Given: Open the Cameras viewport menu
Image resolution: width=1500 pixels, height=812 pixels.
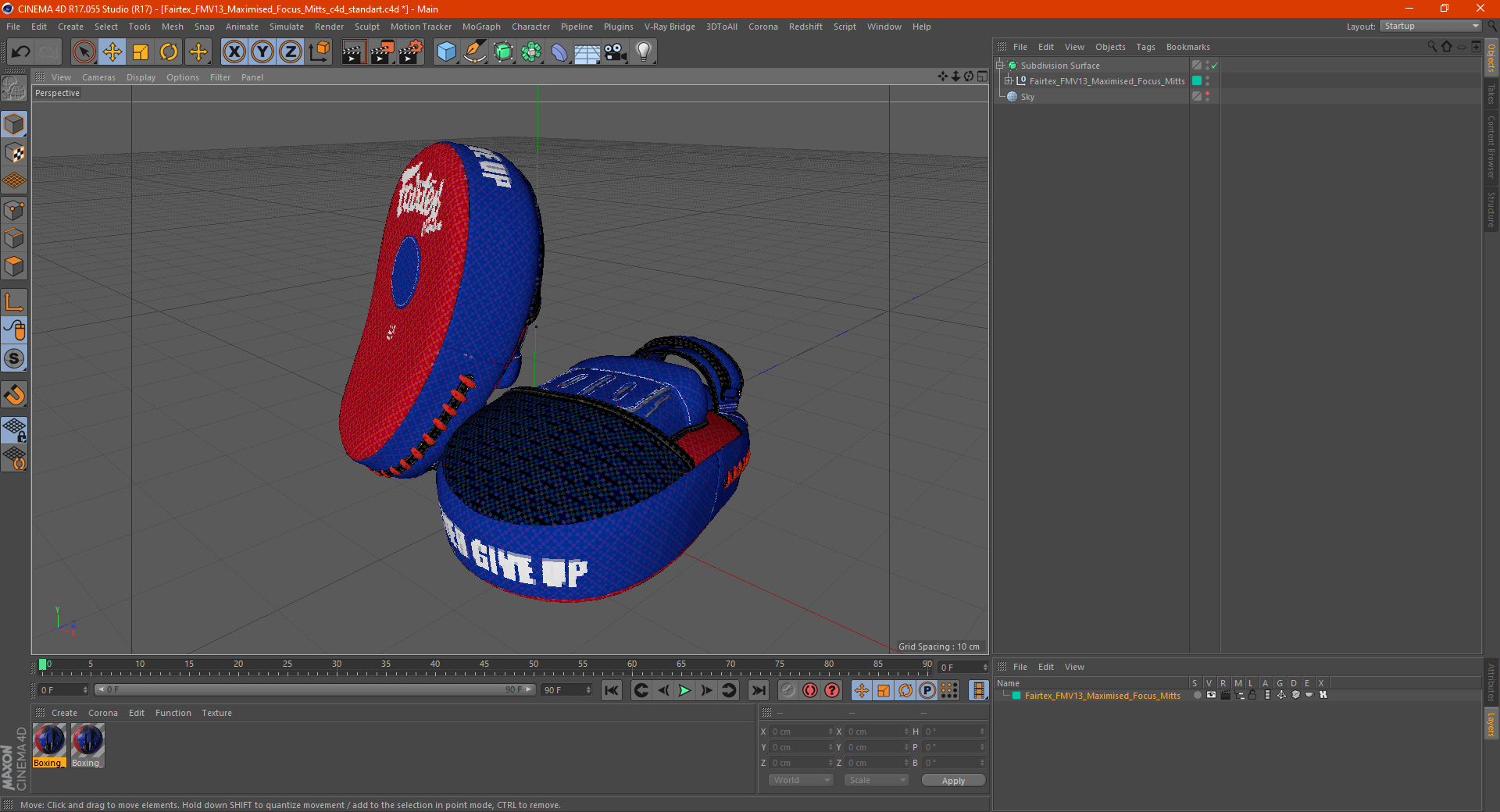Looking at the screenshot, I should (98, 77).
